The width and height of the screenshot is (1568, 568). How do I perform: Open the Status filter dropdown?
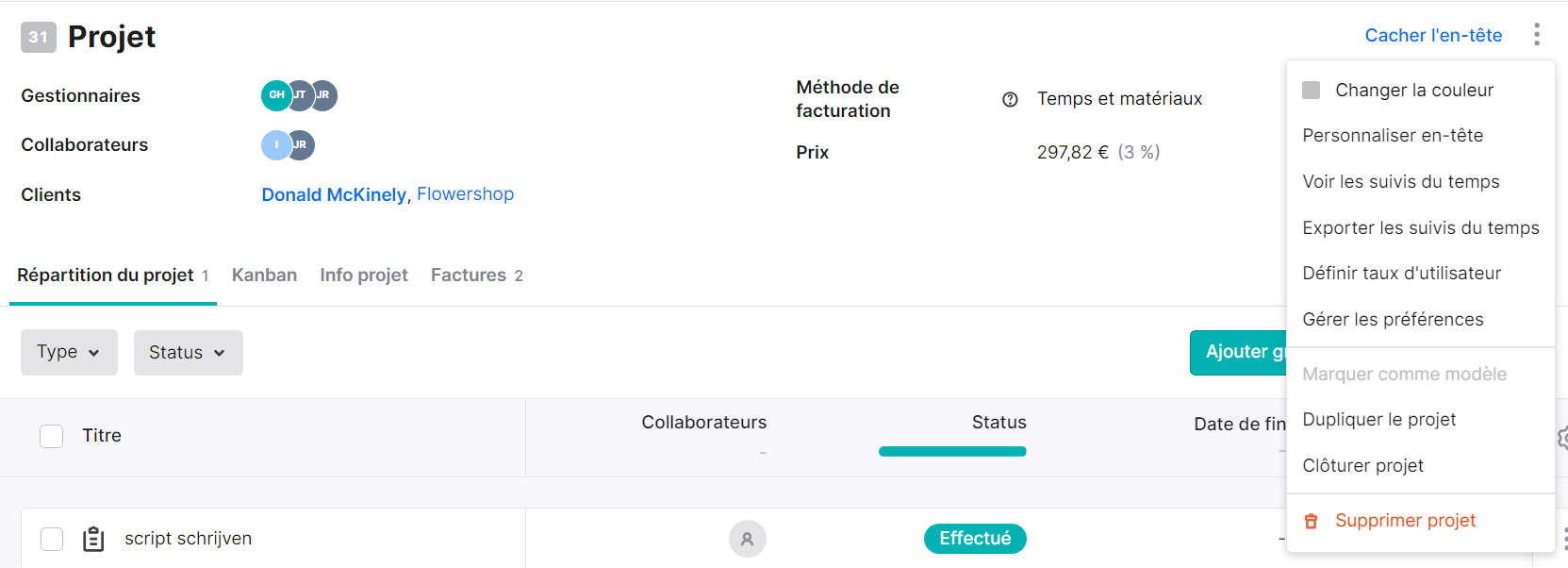(x=188, y=353)
